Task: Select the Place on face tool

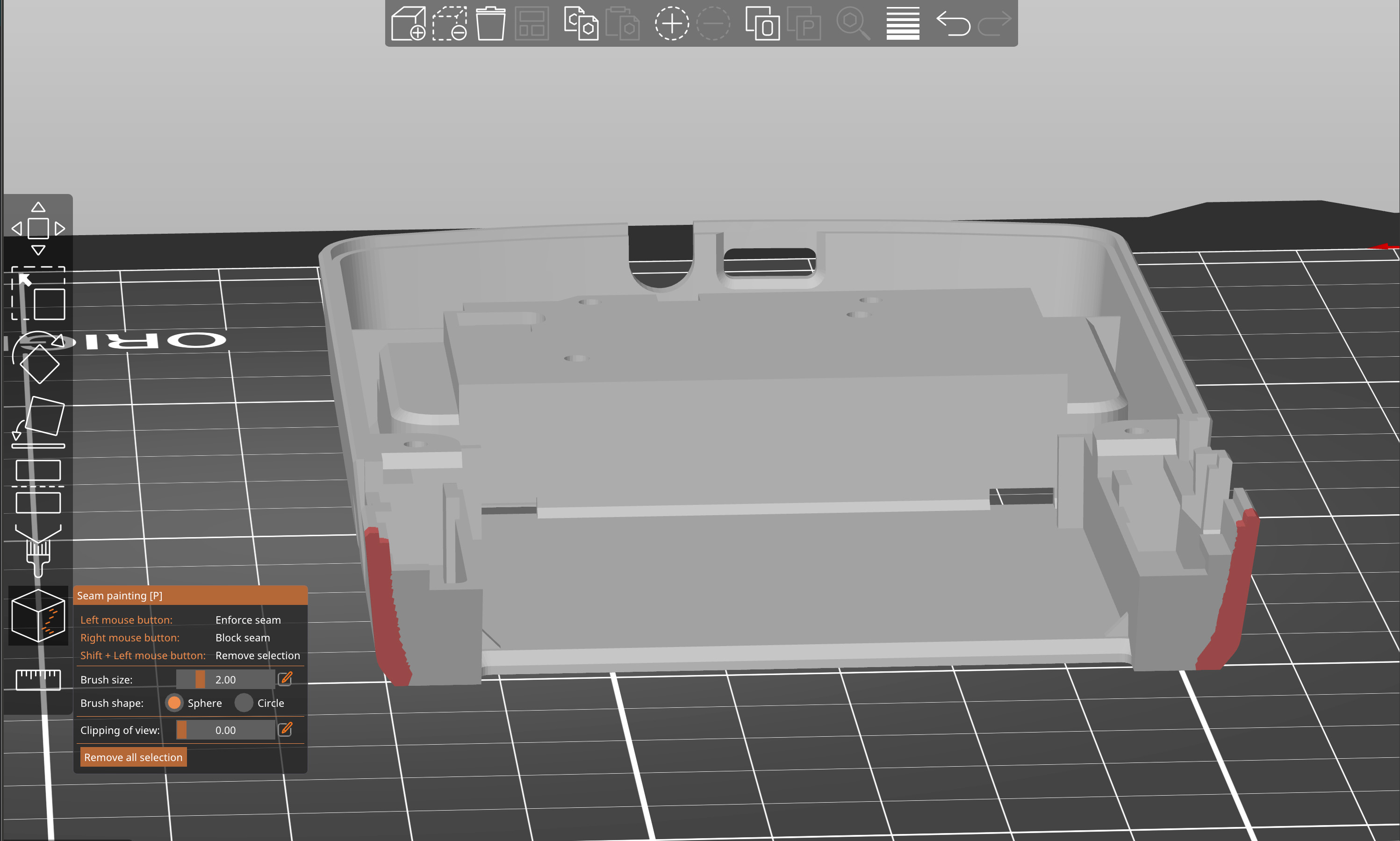Action: (x=38, y=422)
